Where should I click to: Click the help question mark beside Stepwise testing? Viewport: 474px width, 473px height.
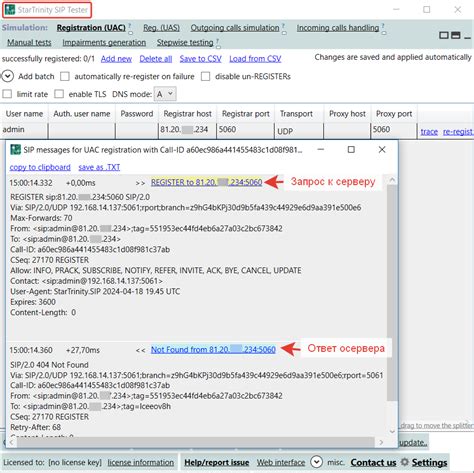pos(217,41)
